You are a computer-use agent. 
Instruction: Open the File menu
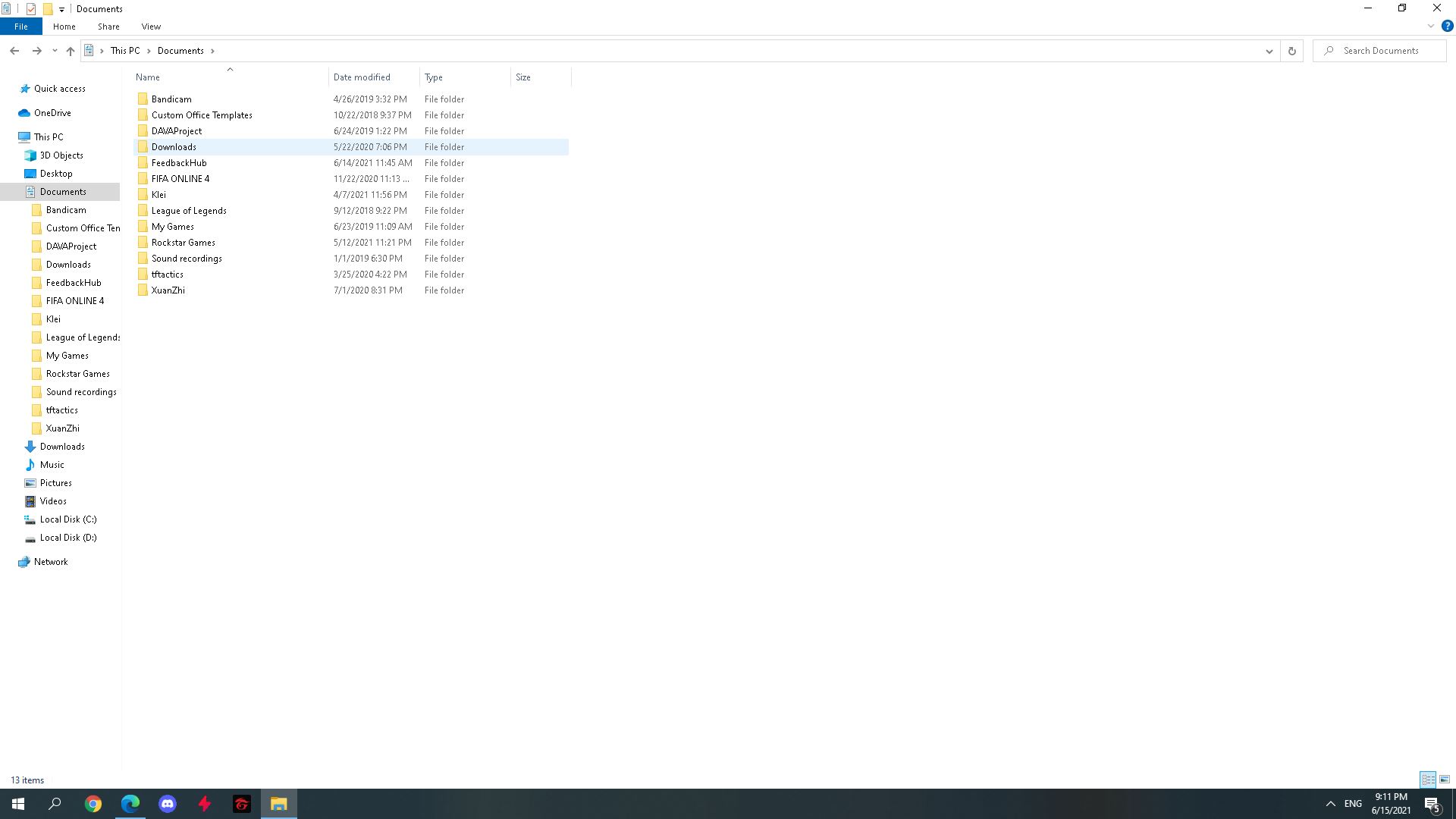pos(21,27)
